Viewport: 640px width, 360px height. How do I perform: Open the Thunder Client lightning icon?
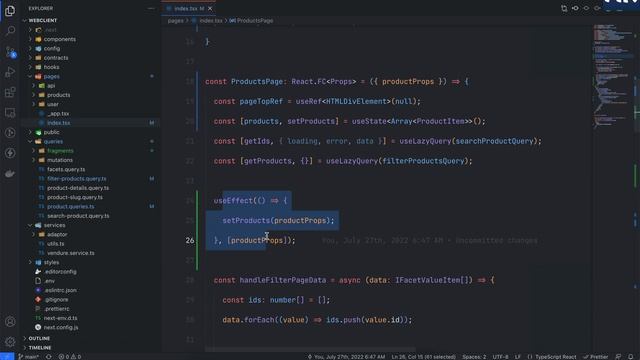[x=10, y=153]
